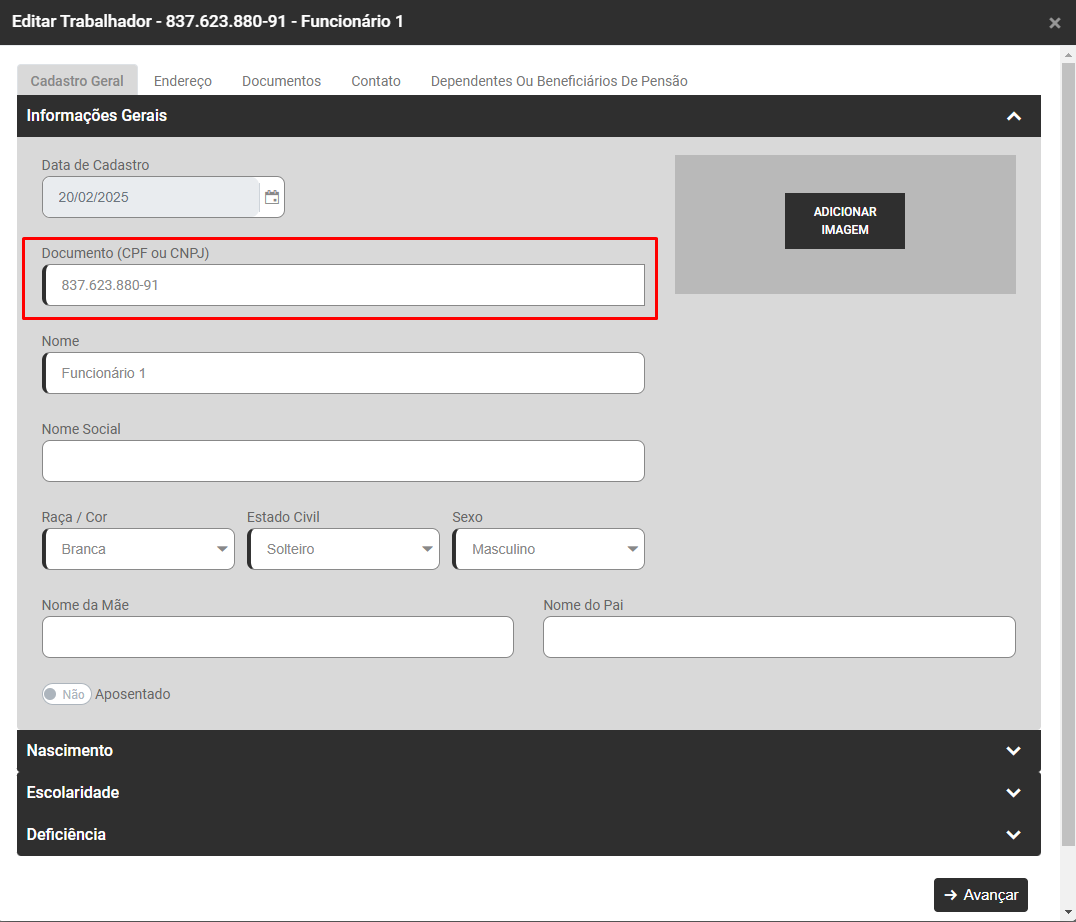
Task: Open Dependentes Ou Beneficiários De Pensão tab
Action: coord(559,81)
